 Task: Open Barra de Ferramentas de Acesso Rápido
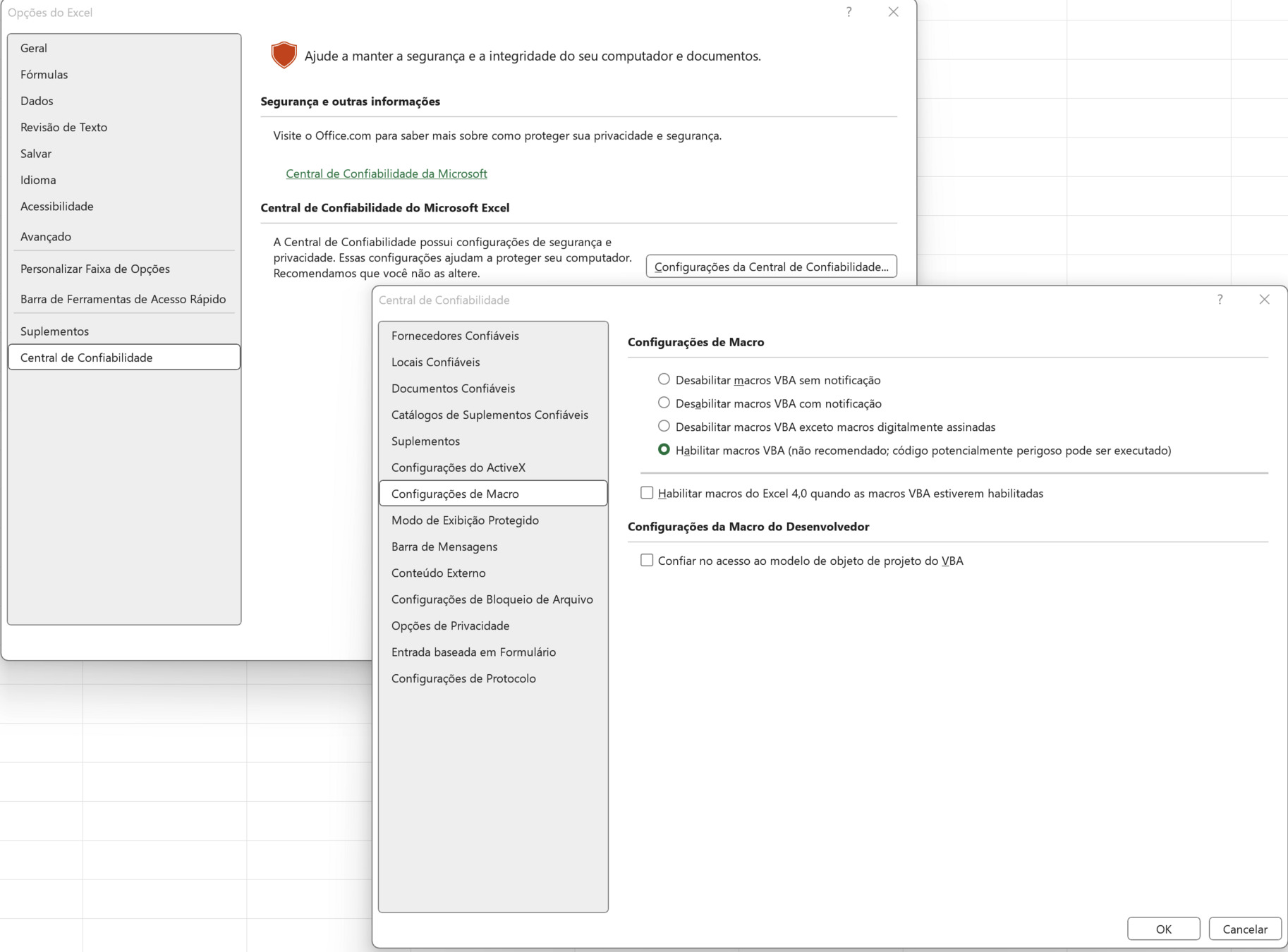[x=124, y=299]
